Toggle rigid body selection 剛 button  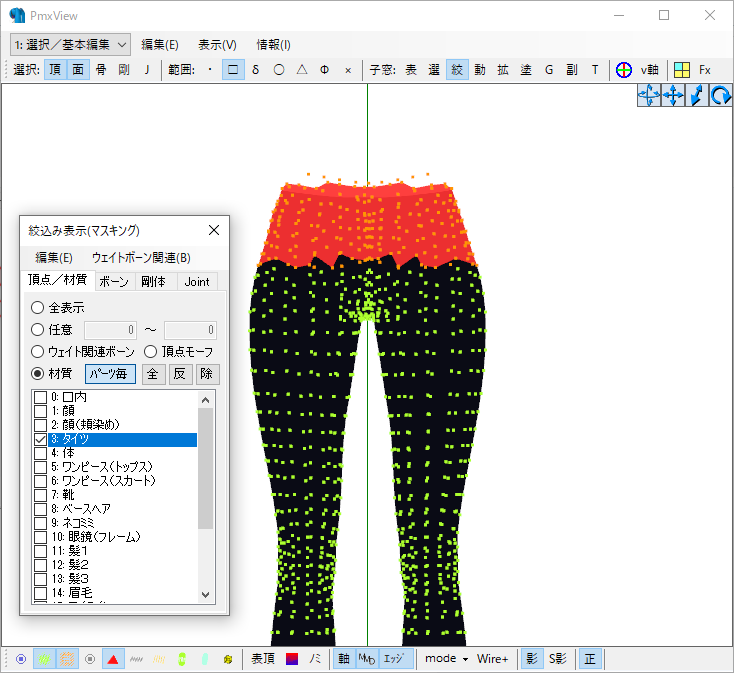point(124,70)
